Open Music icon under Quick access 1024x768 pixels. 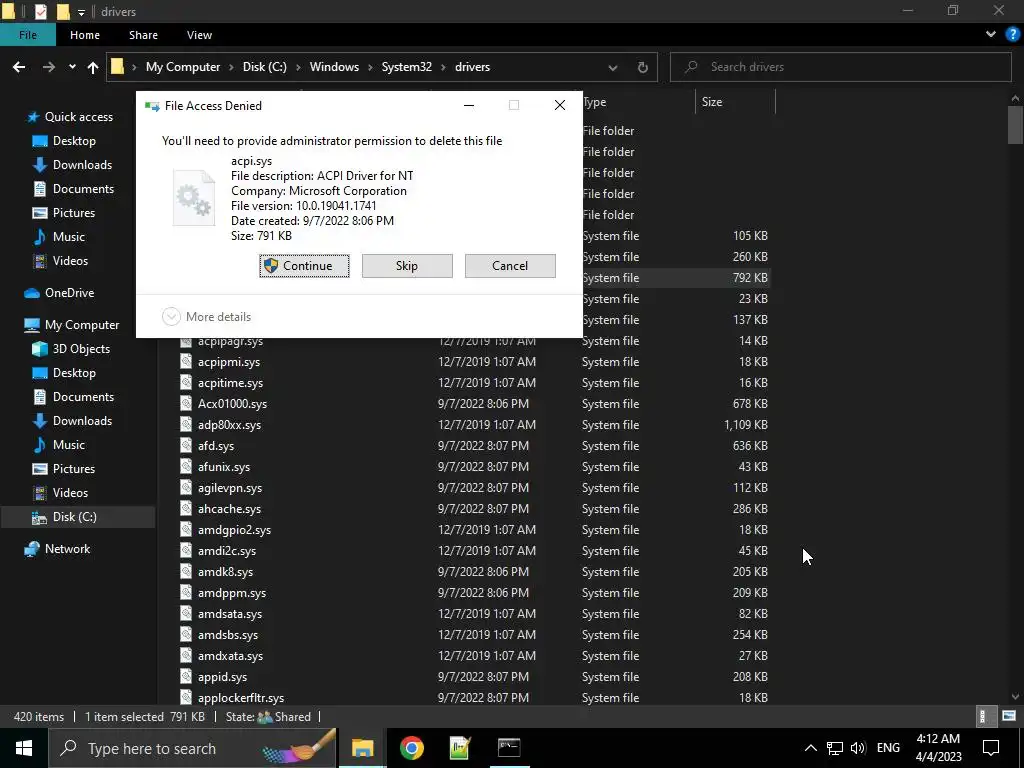[40, 236]
